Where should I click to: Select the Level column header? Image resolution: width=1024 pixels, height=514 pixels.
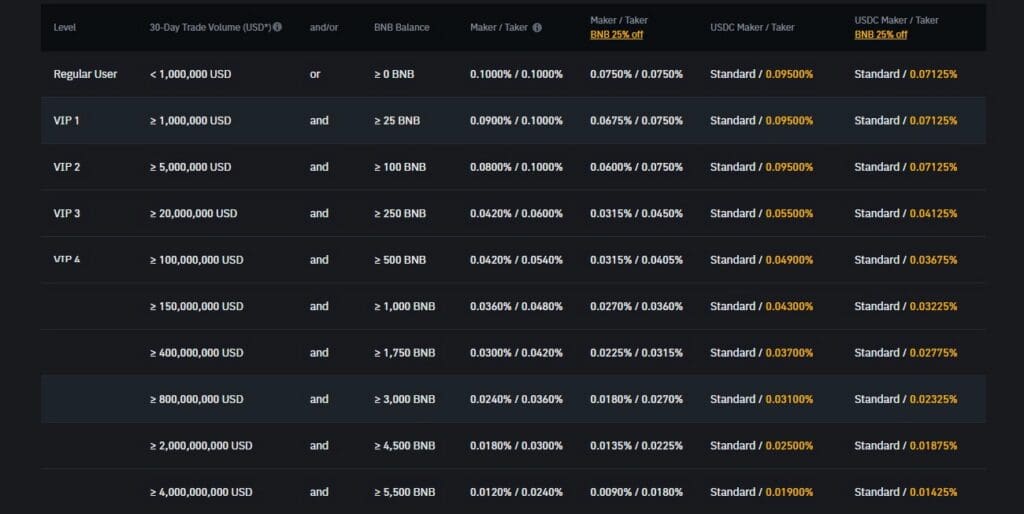point(65,27)
